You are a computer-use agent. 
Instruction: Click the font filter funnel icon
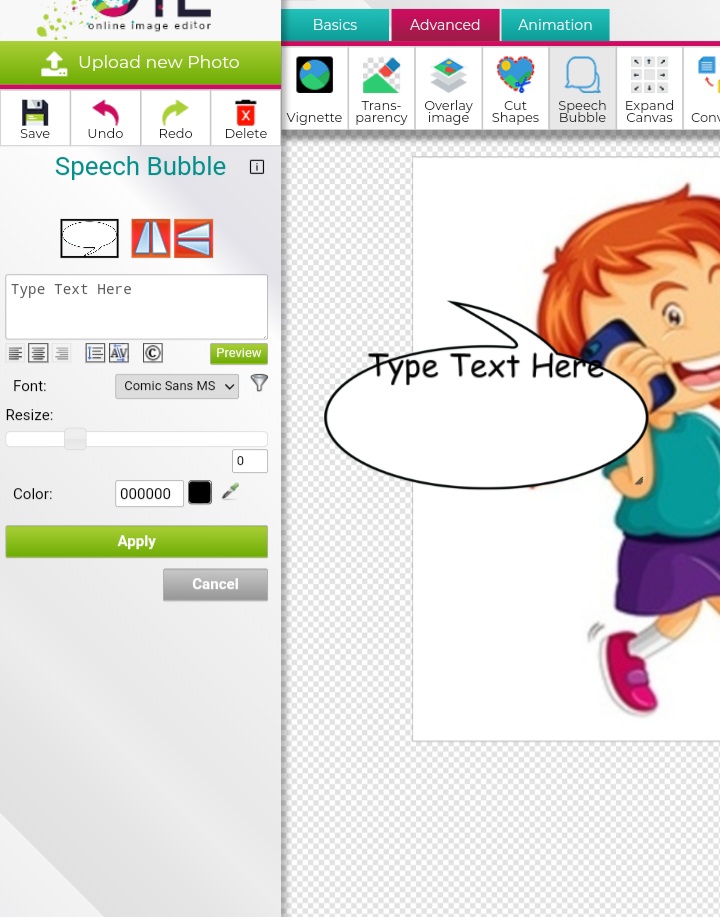click(259, 383)
